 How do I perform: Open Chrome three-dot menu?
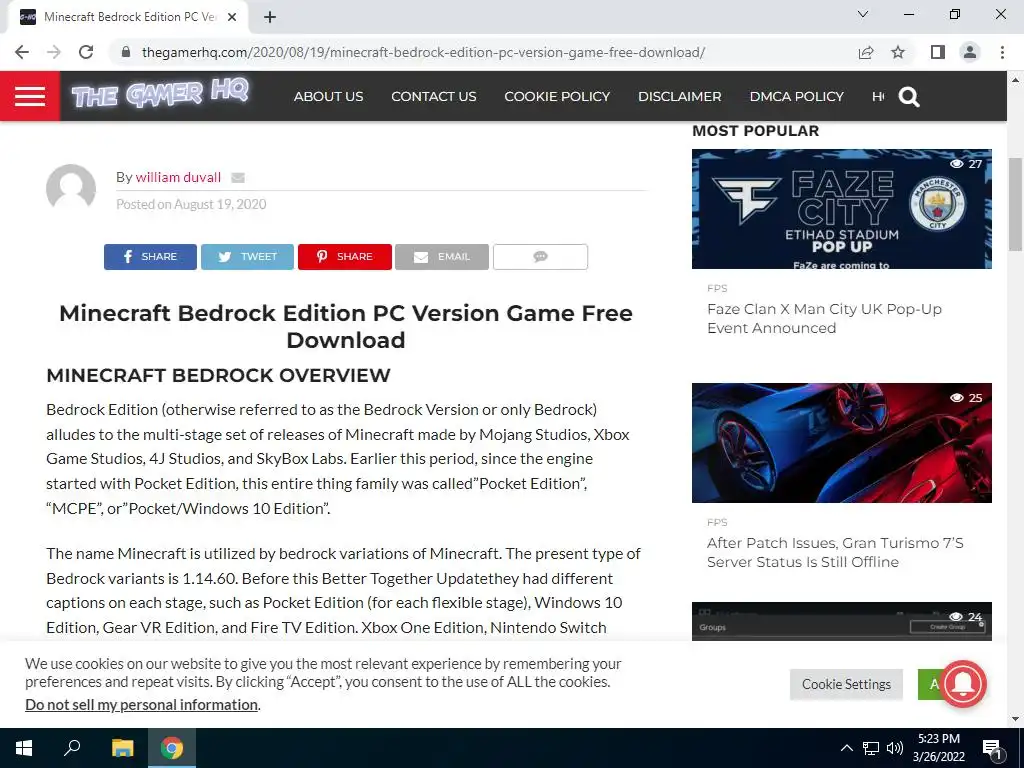(1002, 52)
